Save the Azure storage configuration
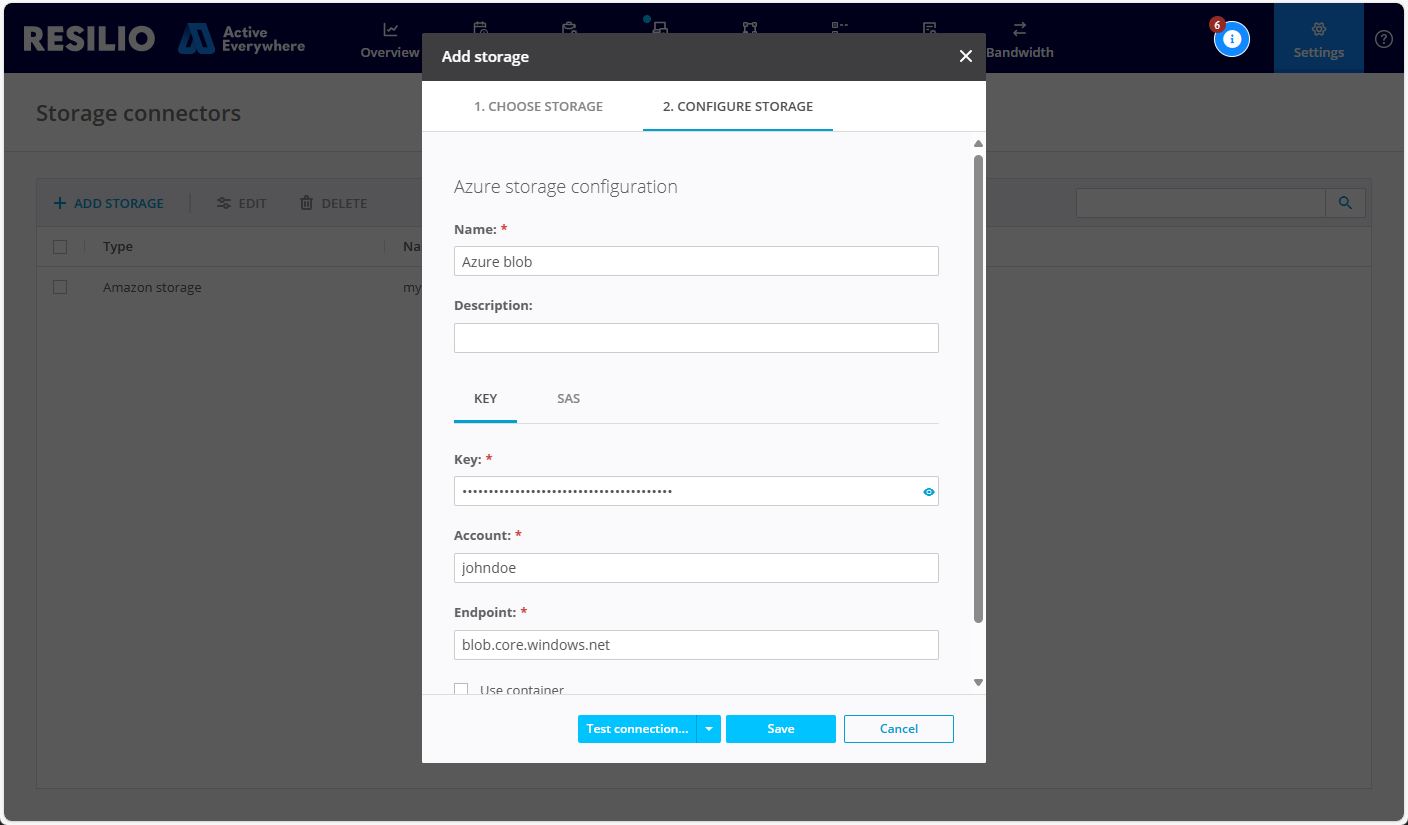 point(780,728)
